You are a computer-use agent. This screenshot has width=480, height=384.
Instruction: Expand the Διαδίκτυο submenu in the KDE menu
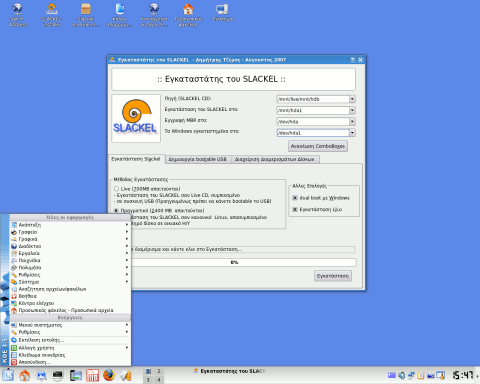pyautogui.click(x=70, y=246)
